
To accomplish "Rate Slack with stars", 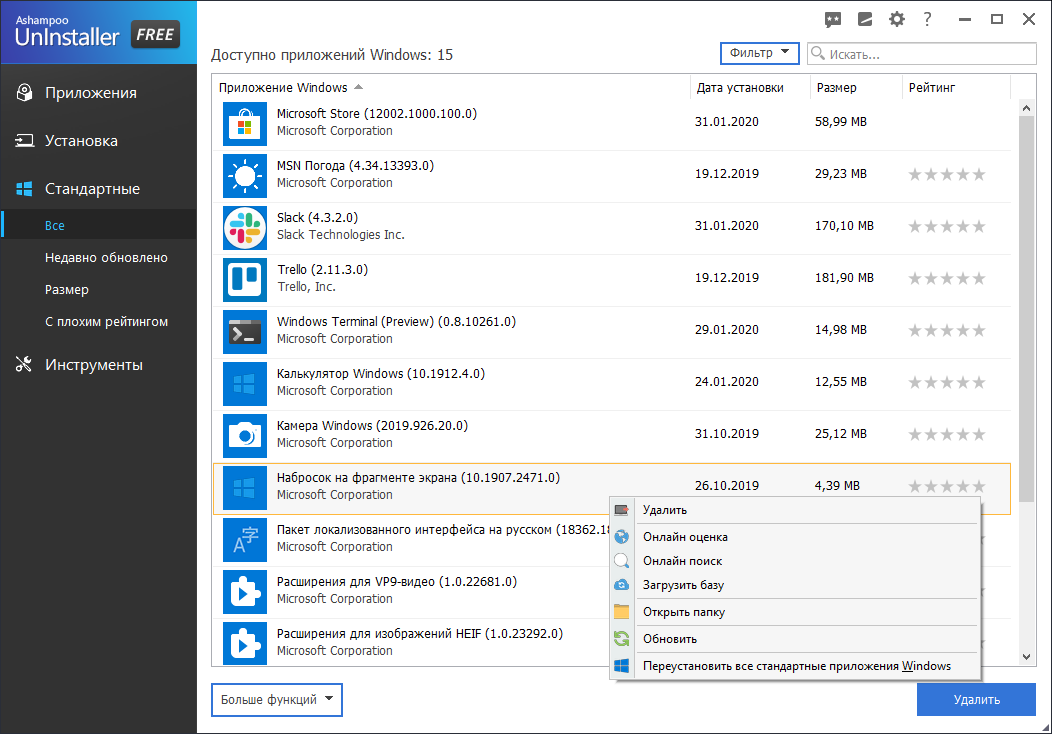I will click(x=947, y=226).
